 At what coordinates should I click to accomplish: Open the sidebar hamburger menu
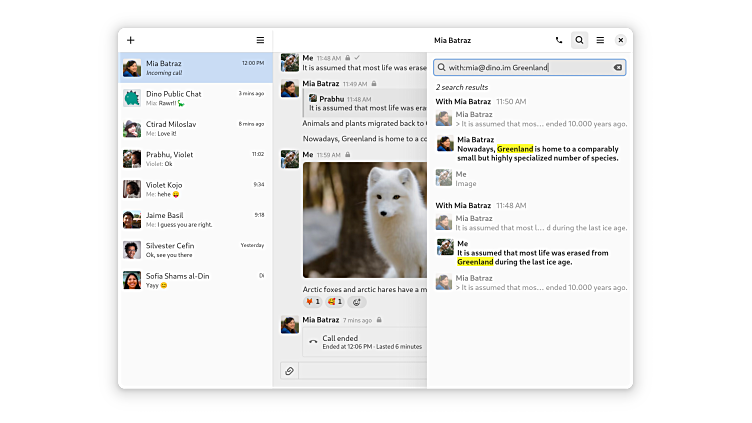(x=260, y=40)
